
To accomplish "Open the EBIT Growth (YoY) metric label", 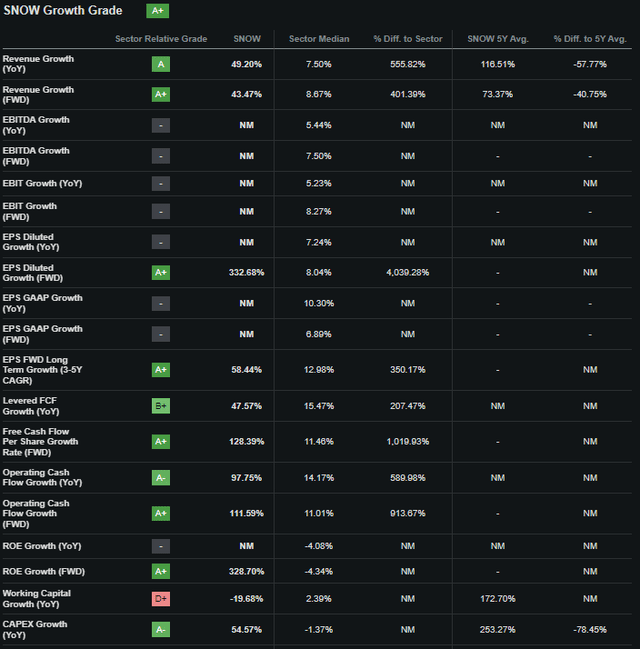I will click(x=42, y=183).
